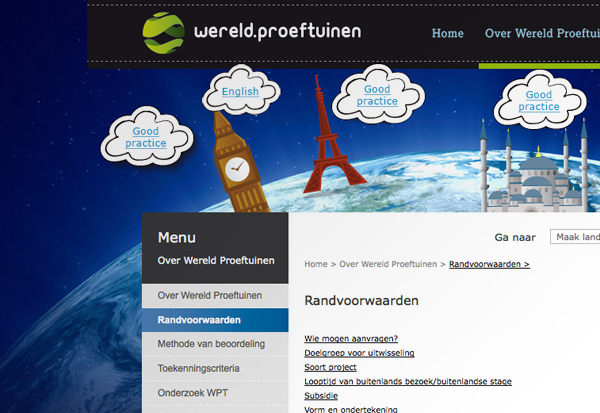Click the wereld.proeftuinen site title text
The image size is (600, 413).
coord(278,32)
